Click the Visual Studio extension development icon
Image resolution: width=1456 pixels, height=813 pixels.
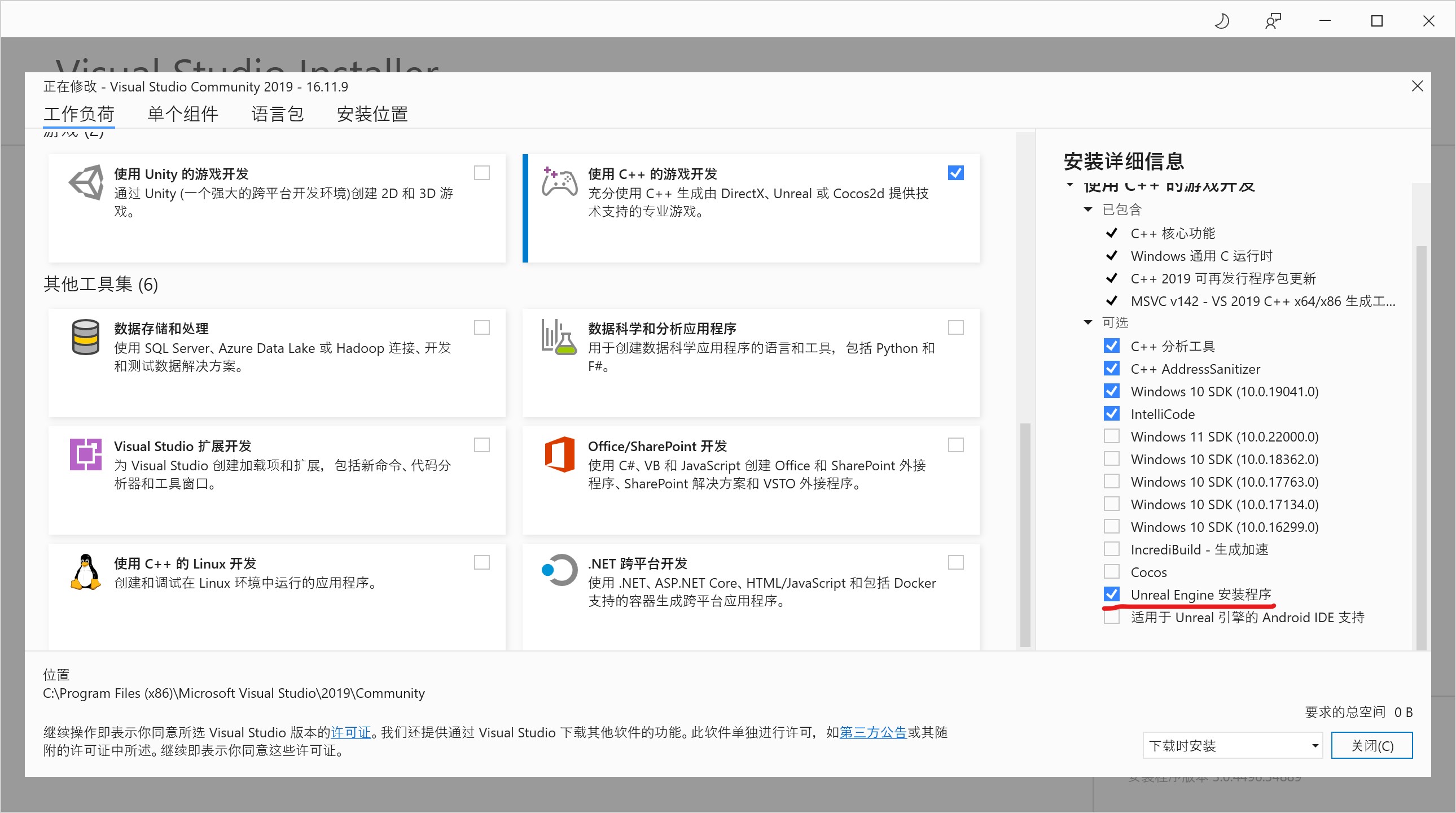(86, 454)
